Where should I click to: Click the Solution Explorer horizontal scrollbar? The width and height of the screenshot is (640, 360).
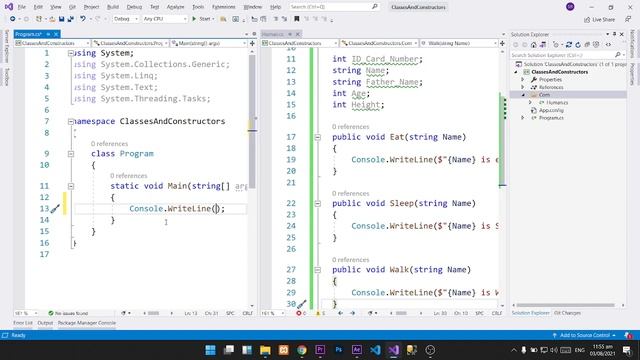(565, 305)
